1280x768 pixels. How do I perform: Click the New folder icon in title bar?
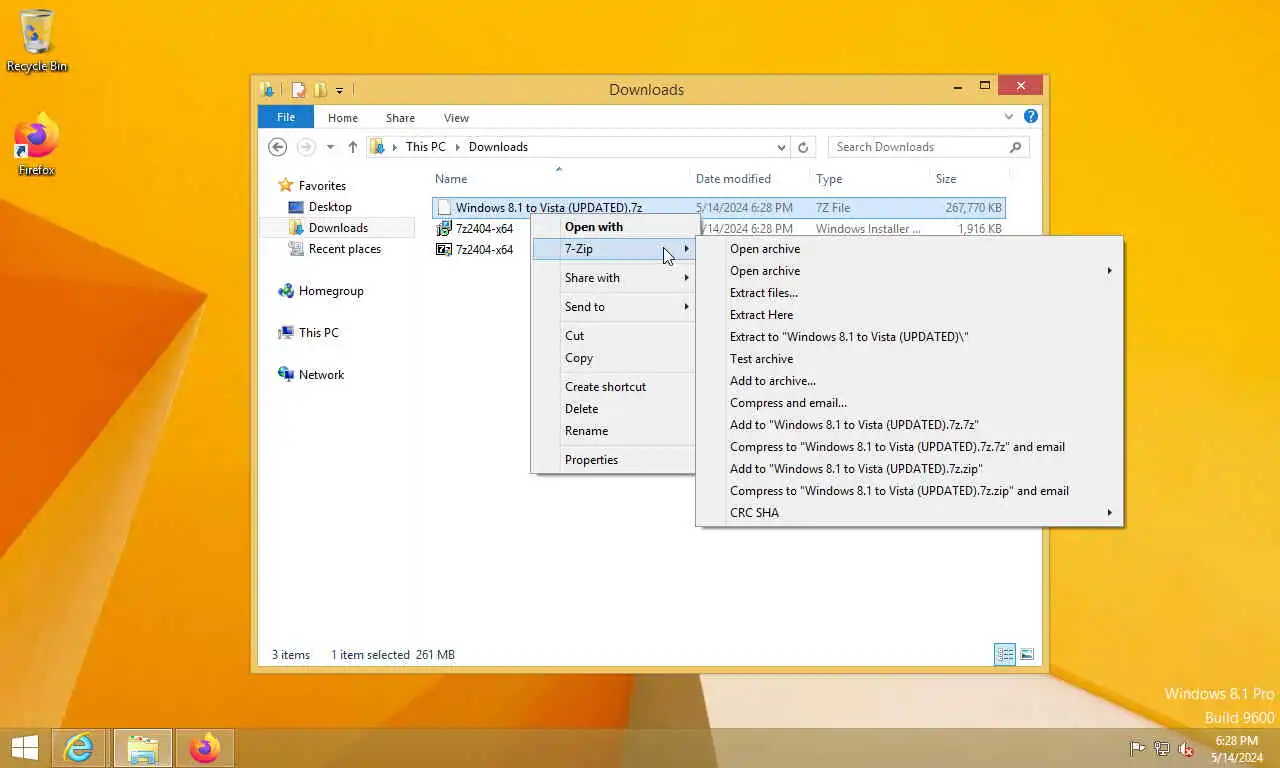coord(320,89)
